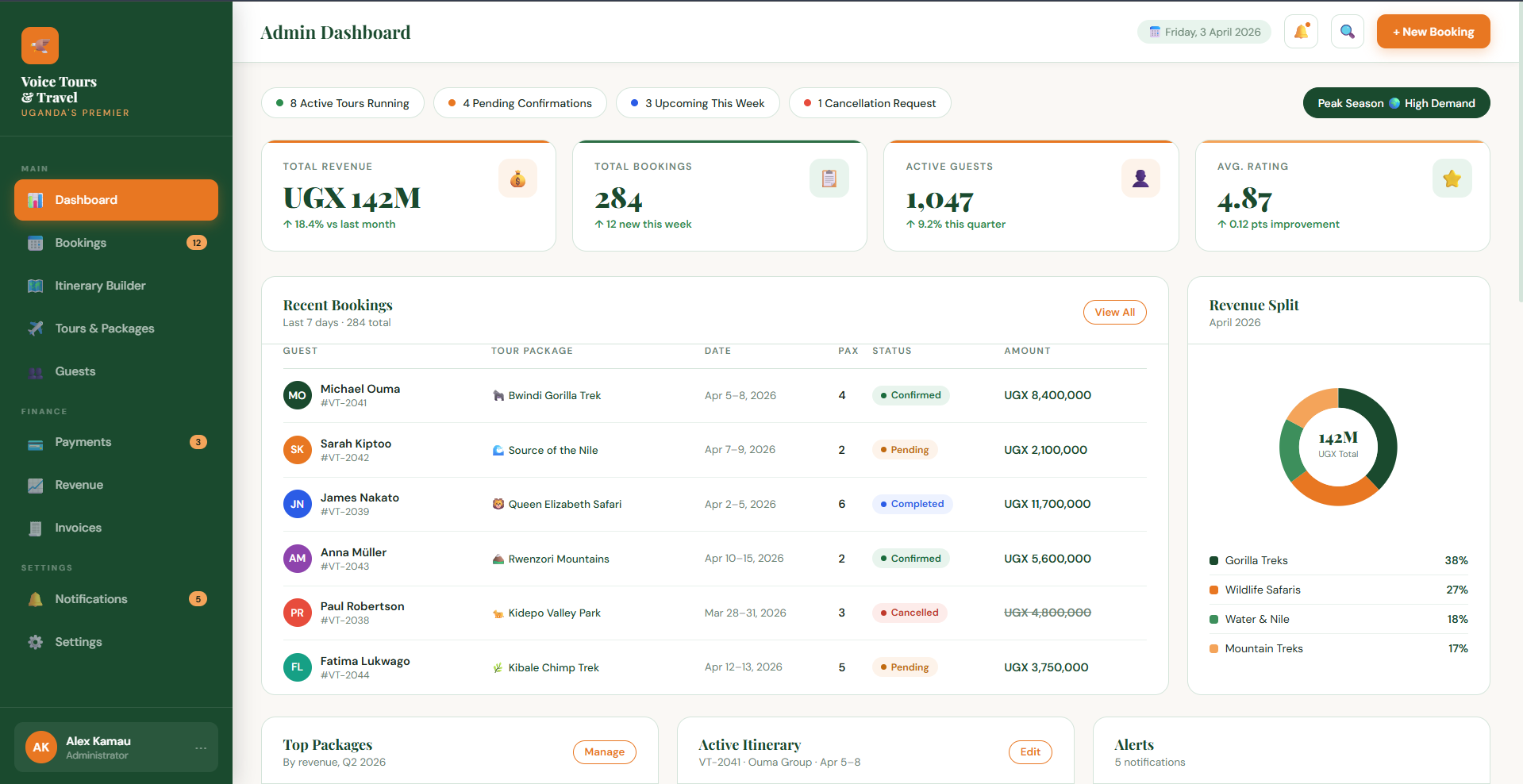Viewport: 1523px width, 784px height.
Task: Click the person icon on Active Guests card
Action: pyautogui.click(x=1140, y=178)
